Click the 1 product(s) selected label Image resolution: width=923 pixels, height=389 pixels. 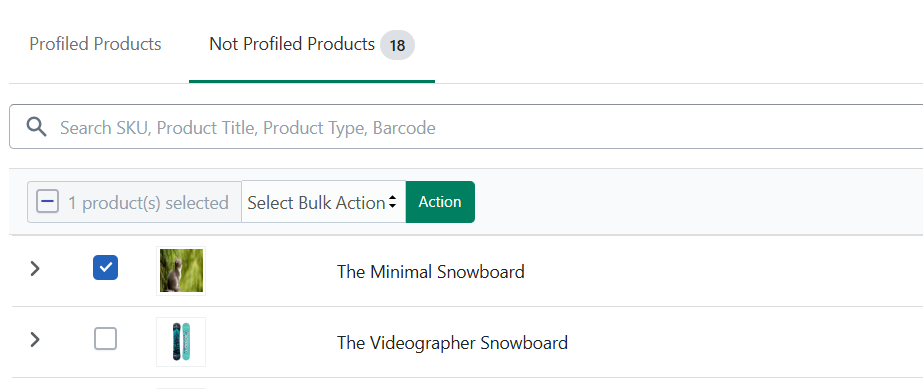pyautogui.click(x=148, y=203)
